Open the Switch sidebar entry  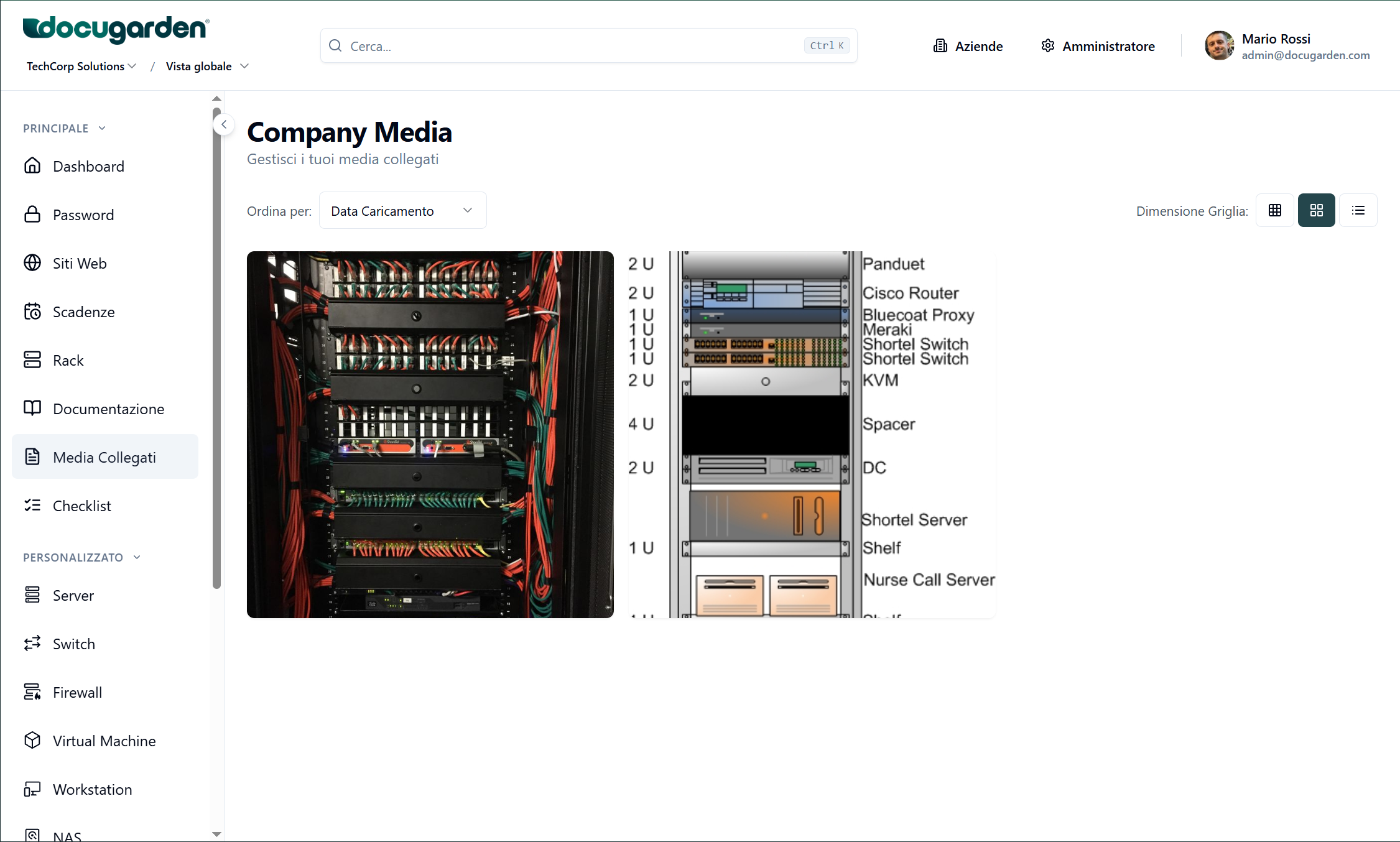pos(105,644)
